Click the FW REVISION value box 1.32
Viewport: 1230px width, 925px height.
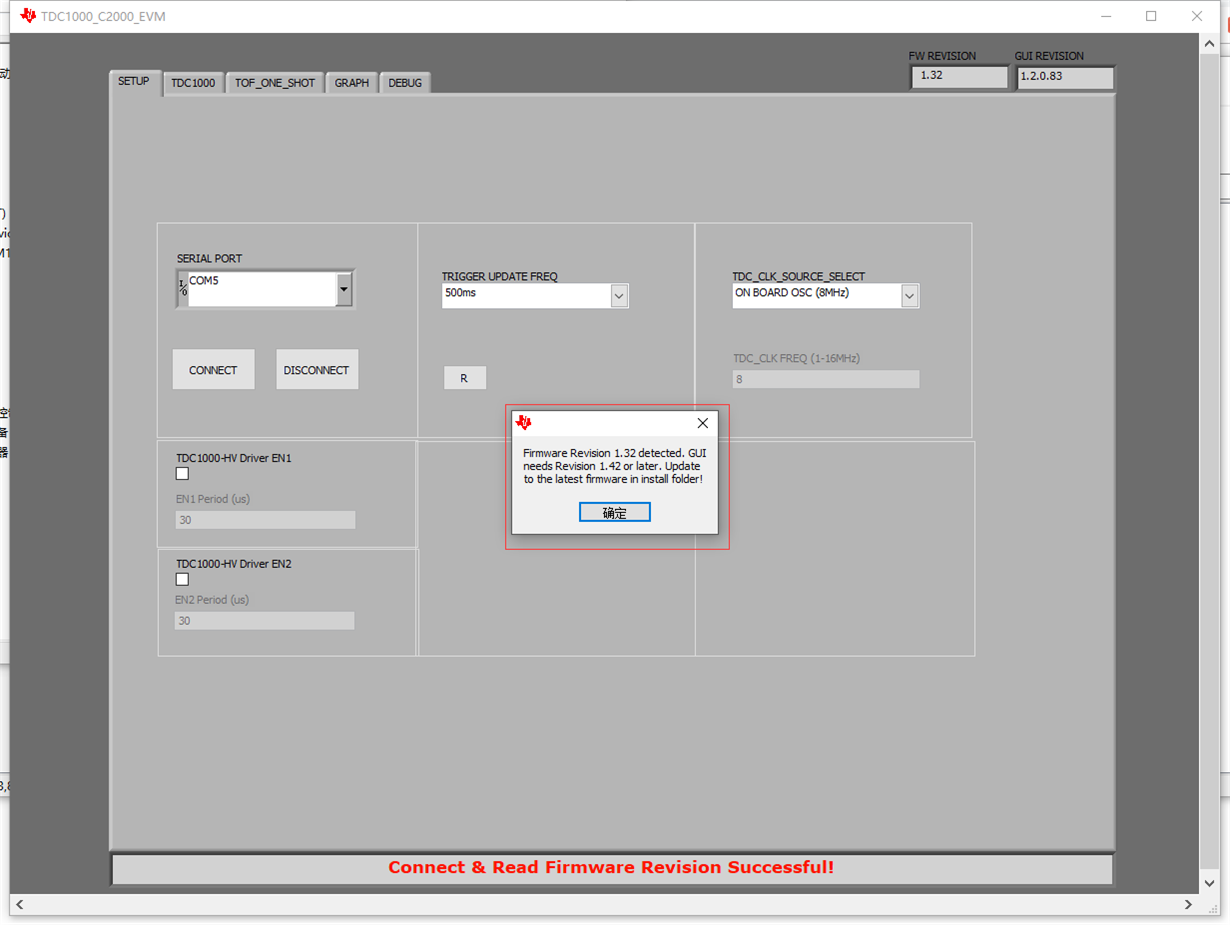tap(959, 76)
